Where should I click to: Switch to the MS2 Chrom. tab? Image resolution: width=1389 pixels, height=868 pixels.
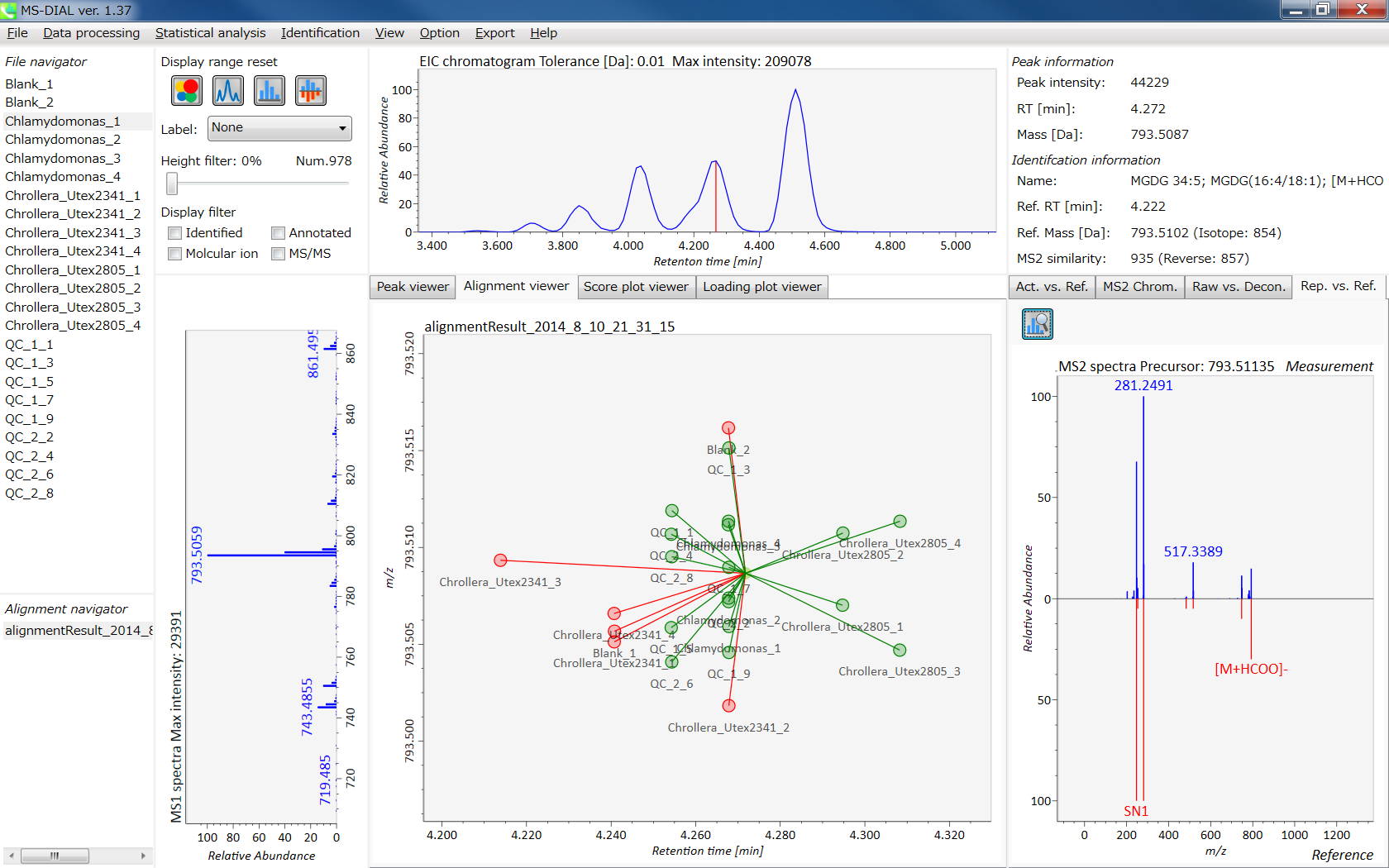coord(1139,287)
